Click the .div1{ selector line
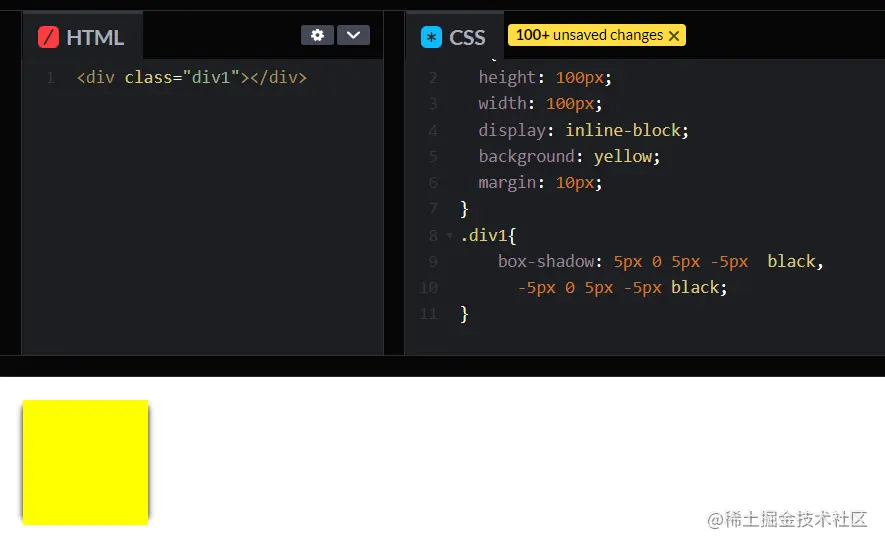885x547 pixels. point(488,235)
